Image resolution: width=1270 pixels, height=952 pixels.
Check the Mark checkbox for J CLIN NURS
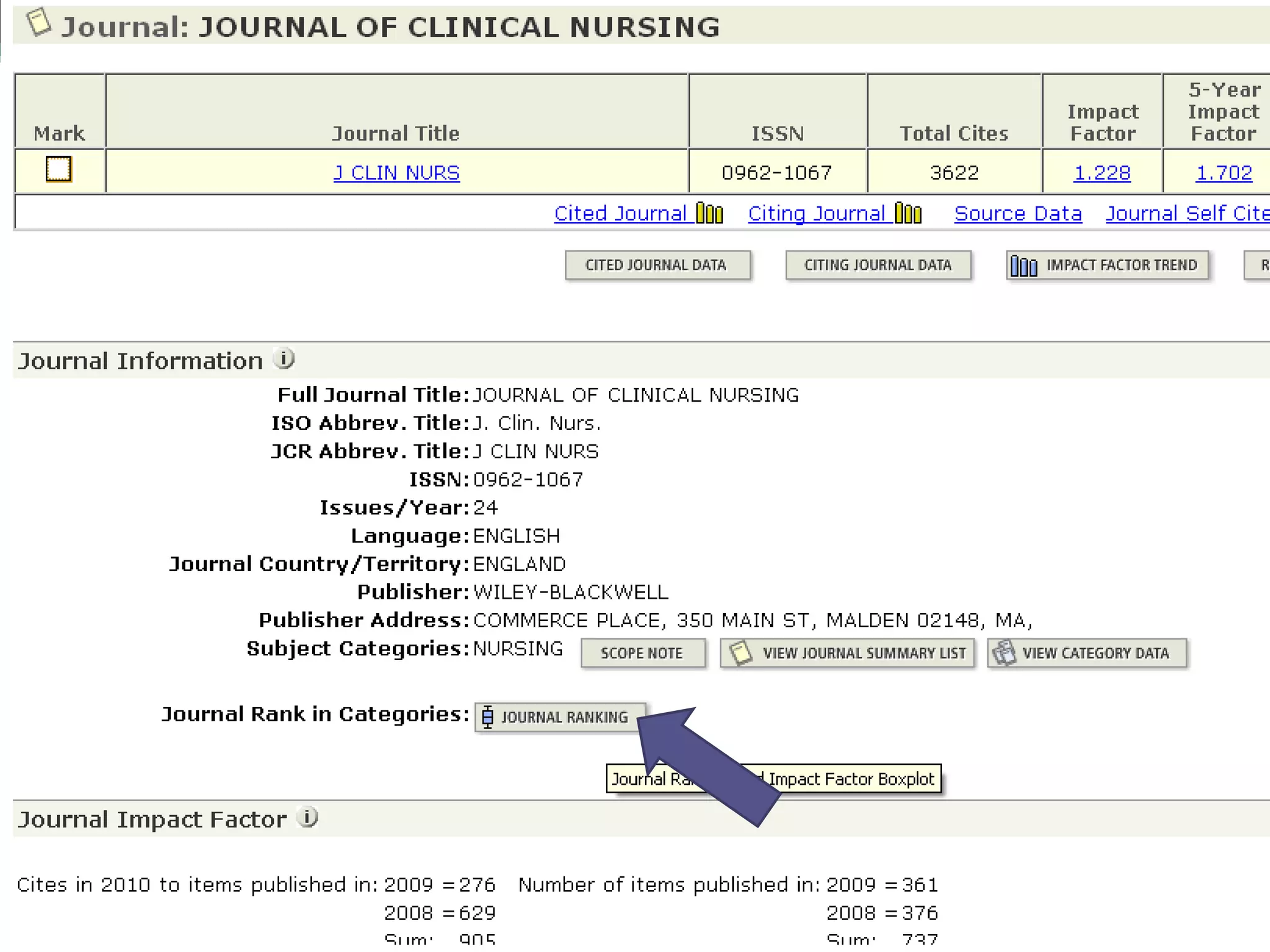click(x=59, y=169)
